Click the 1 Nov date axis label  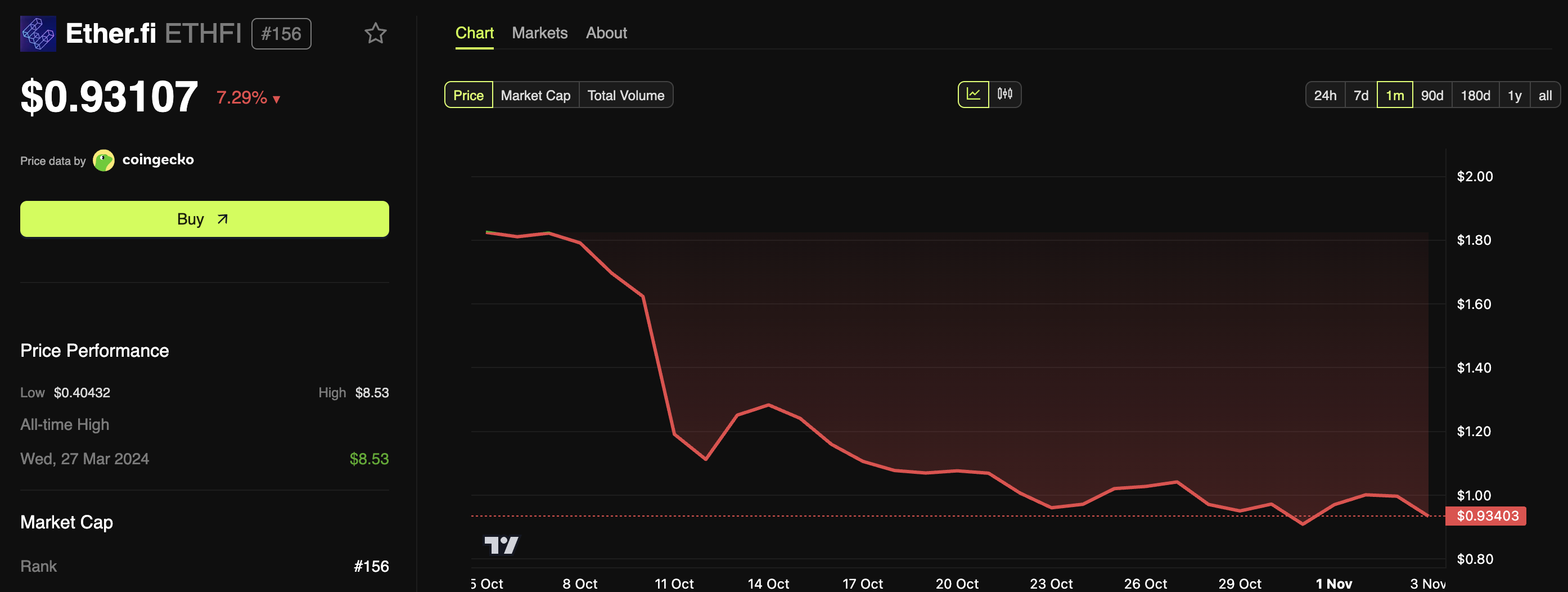click(x=1333, y=584)
